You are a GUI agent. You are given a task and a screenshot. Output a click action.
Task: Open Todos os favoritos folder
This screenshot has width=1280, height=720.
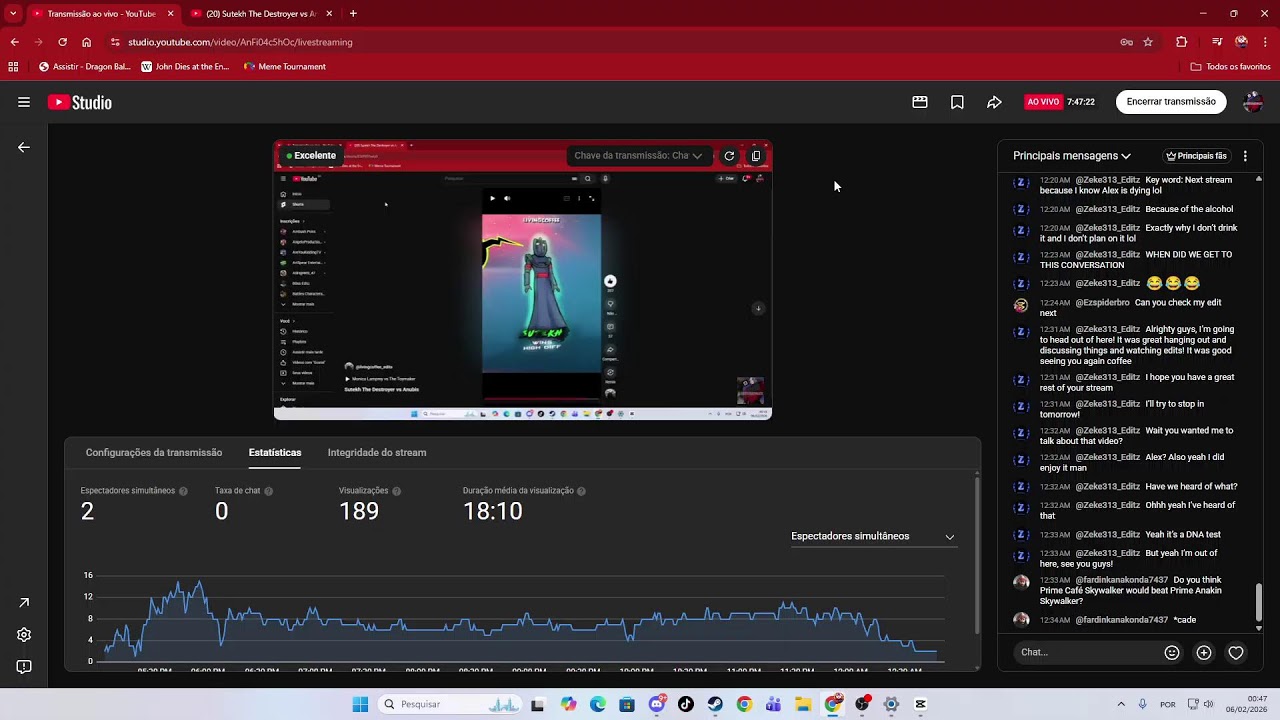pyautogui.click(x=1231, y=67)
